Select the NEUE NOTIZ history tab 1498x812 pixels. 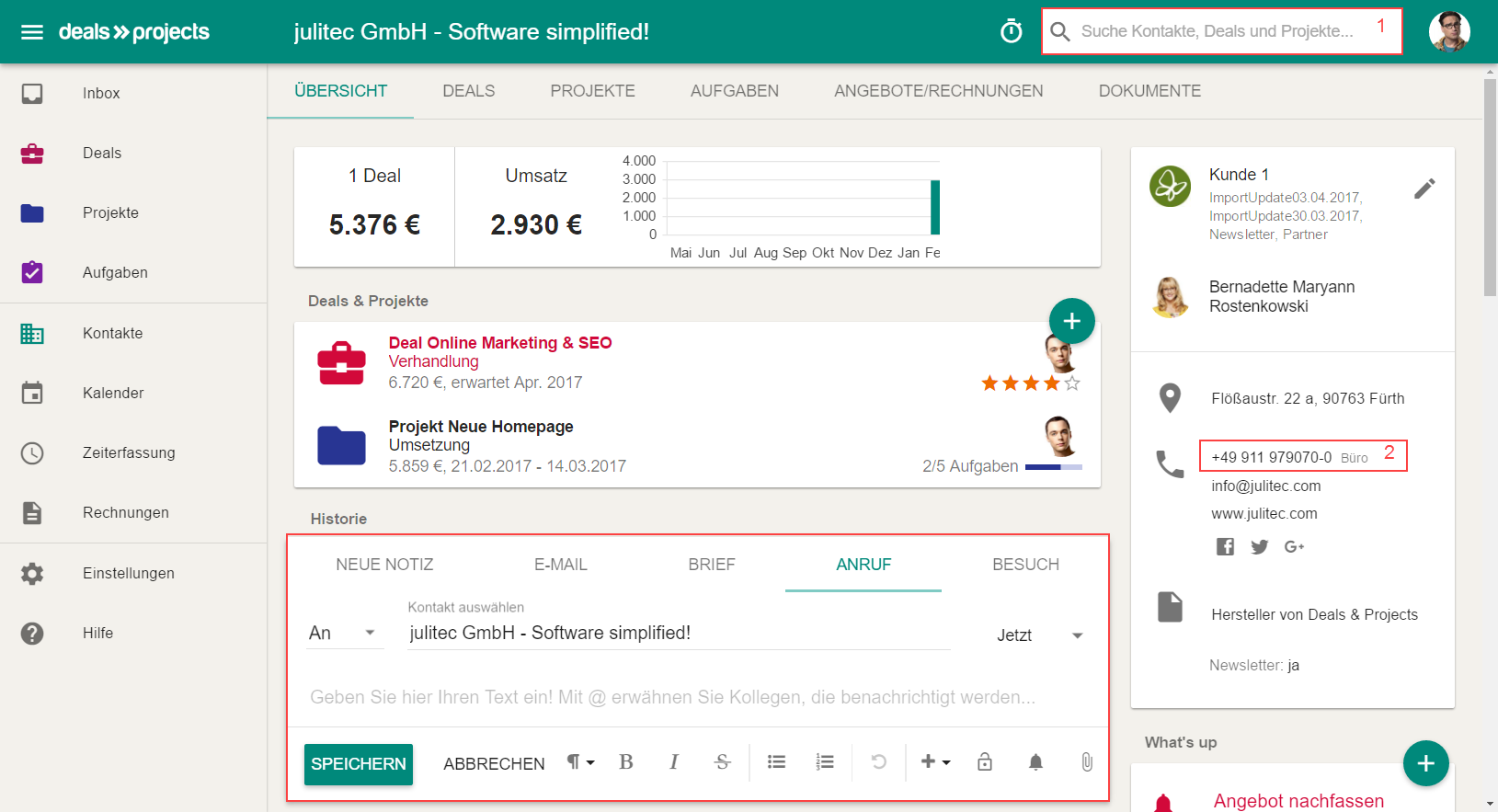[384, 565]
